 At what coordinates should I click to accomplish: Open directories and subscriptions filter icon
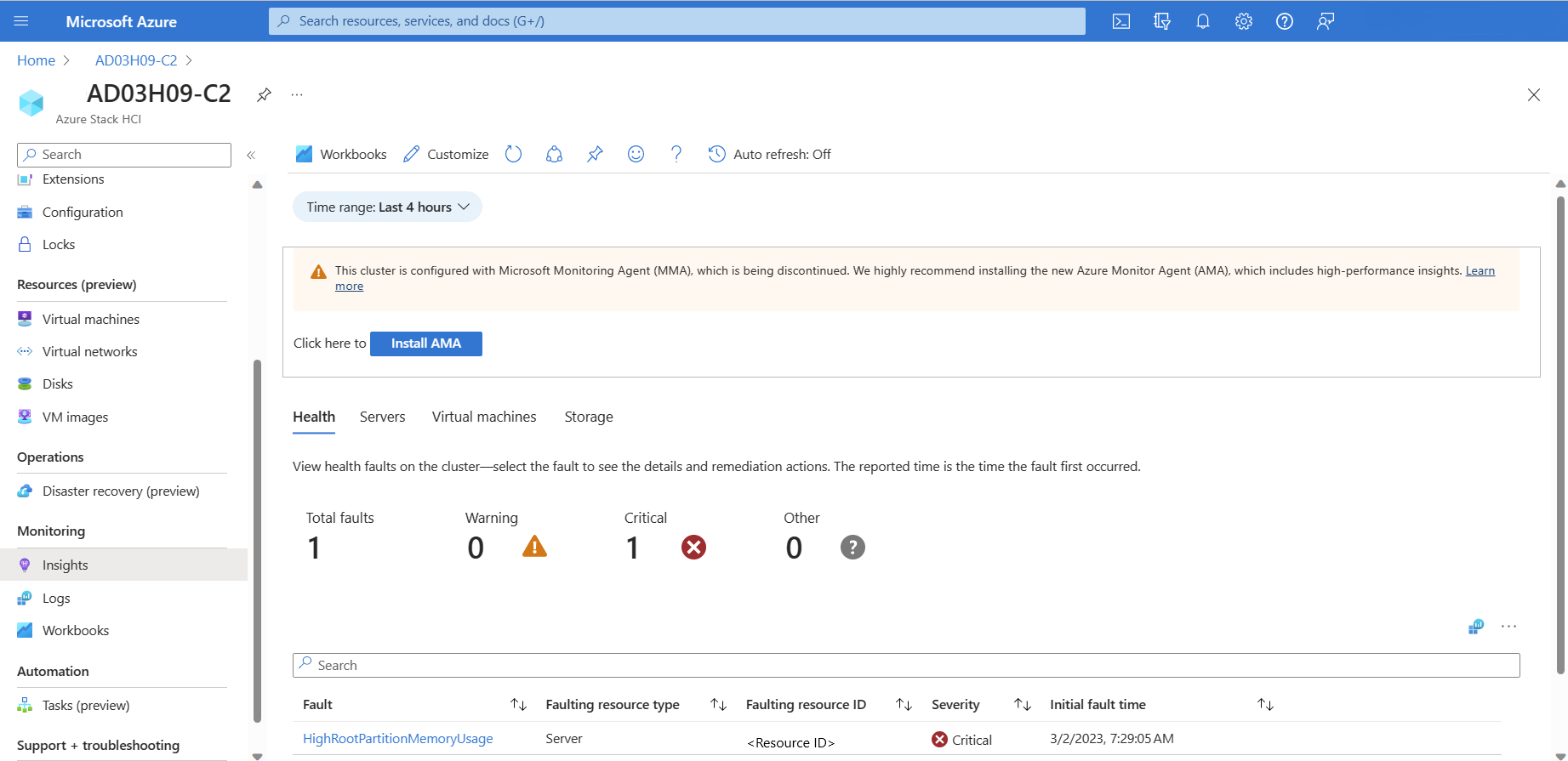1162,21
